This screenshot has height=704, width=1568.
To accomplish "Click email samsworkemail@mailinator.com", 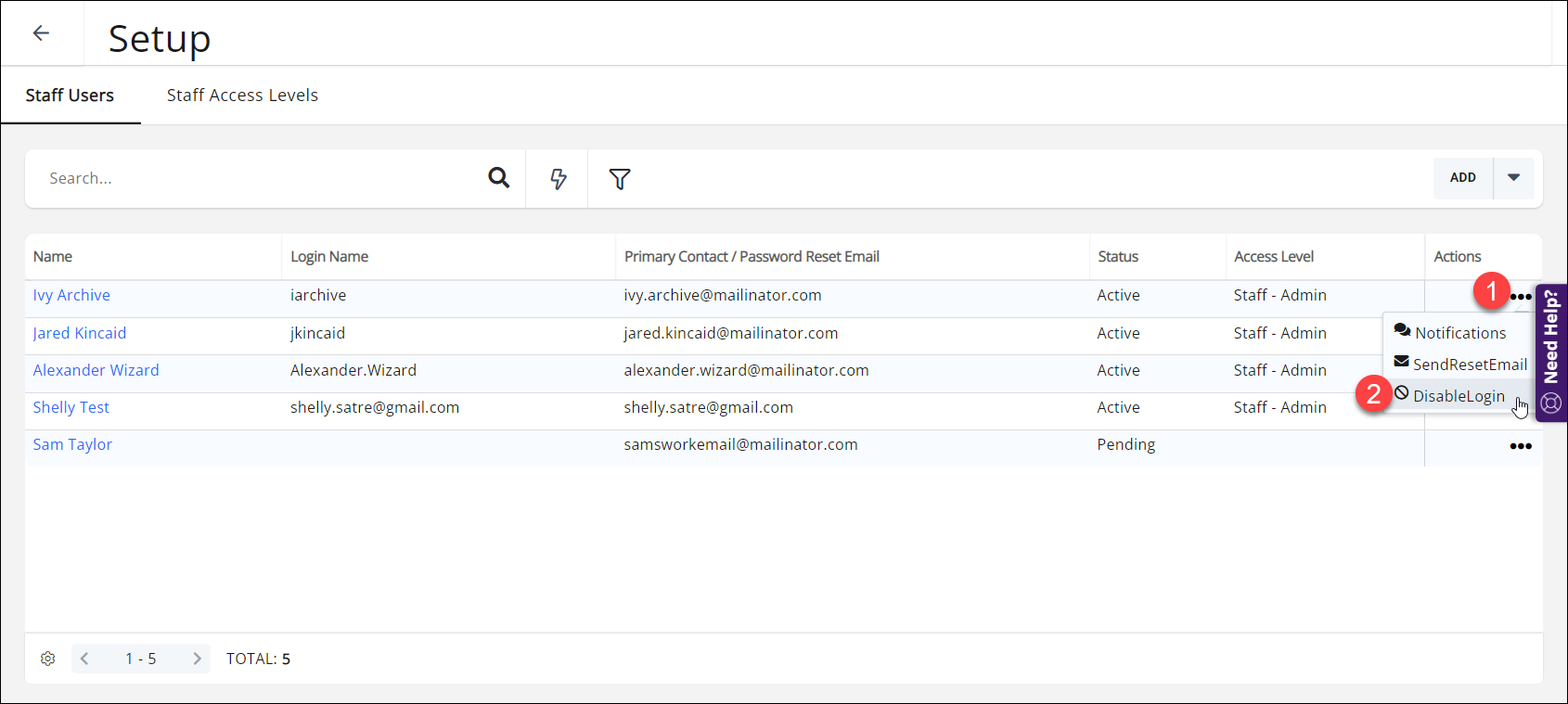I will point(740,444).
